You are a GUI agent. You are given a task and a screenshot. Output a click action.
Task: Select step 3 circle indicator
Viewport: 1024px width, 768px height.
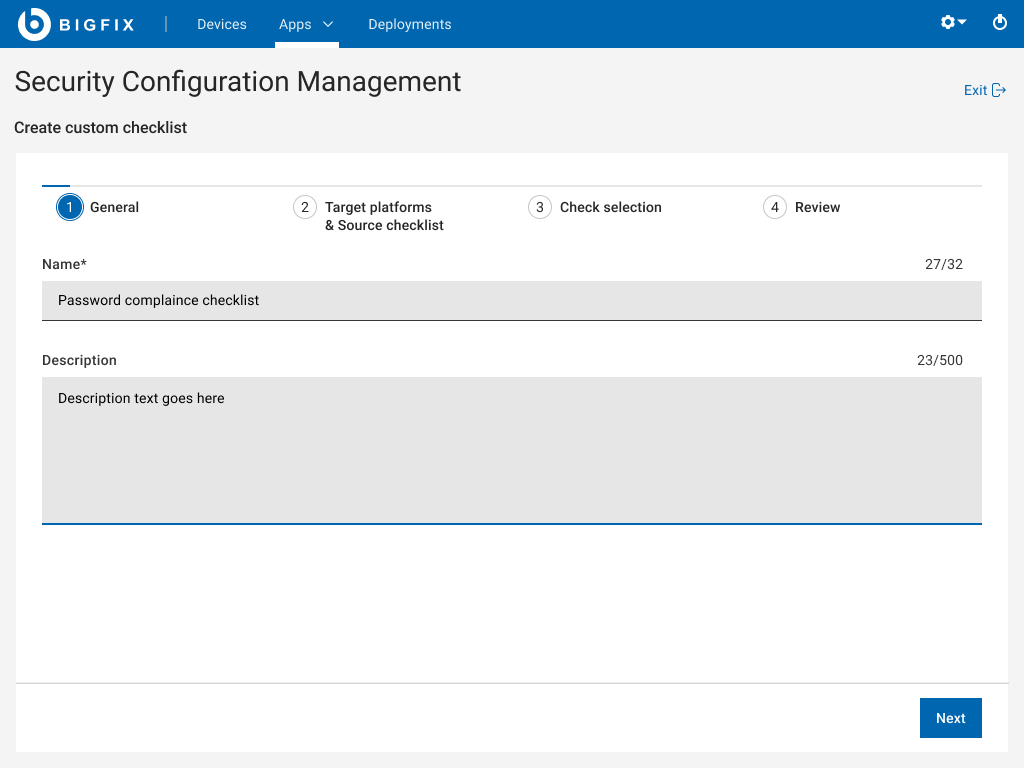point(540,208)
